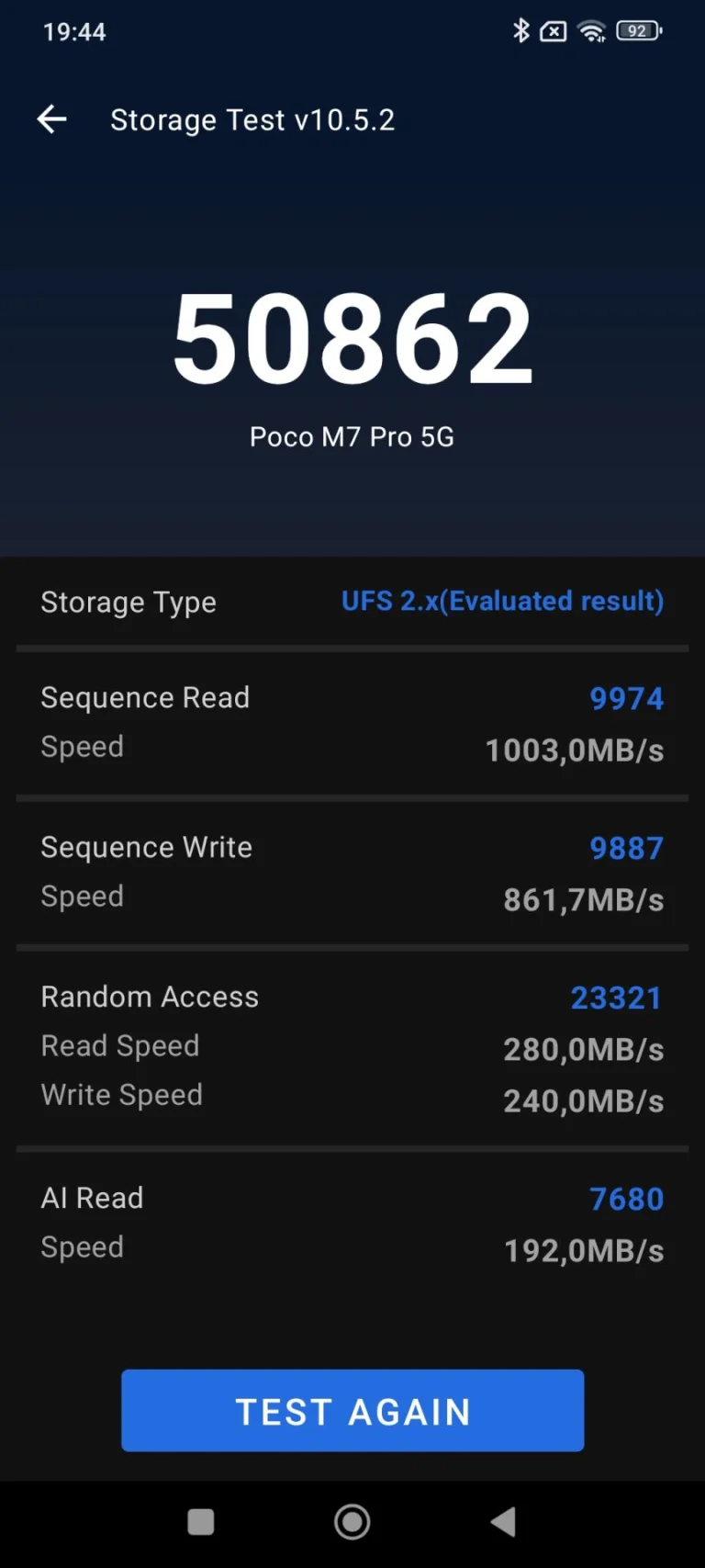The width and height of the screenshot is (705, 1568).
Task: Tap the recent apps square navigation icon
Action: [x=200, y=1521]
